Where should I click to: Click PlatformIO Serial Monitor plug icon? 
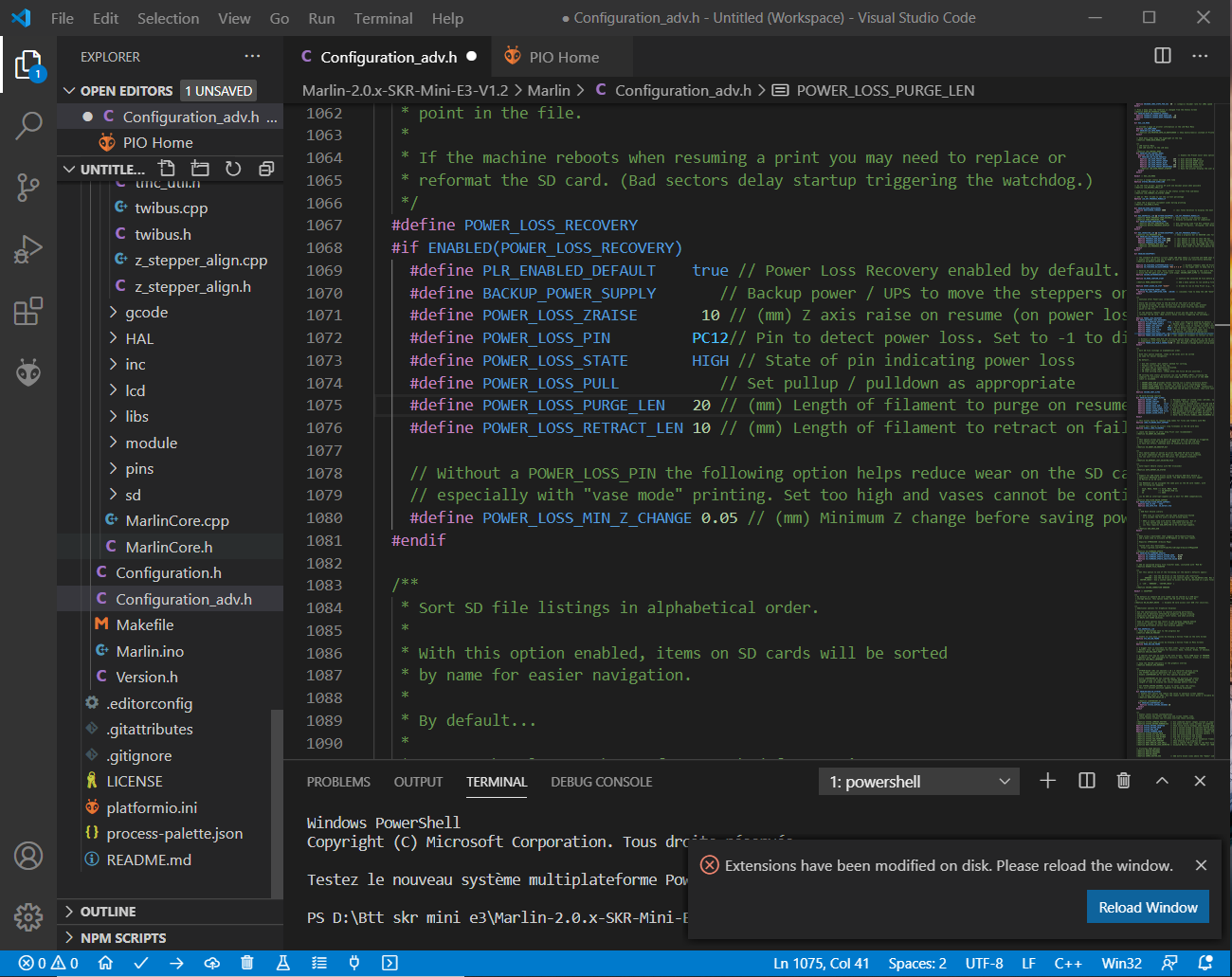click(x=354, y=963)
